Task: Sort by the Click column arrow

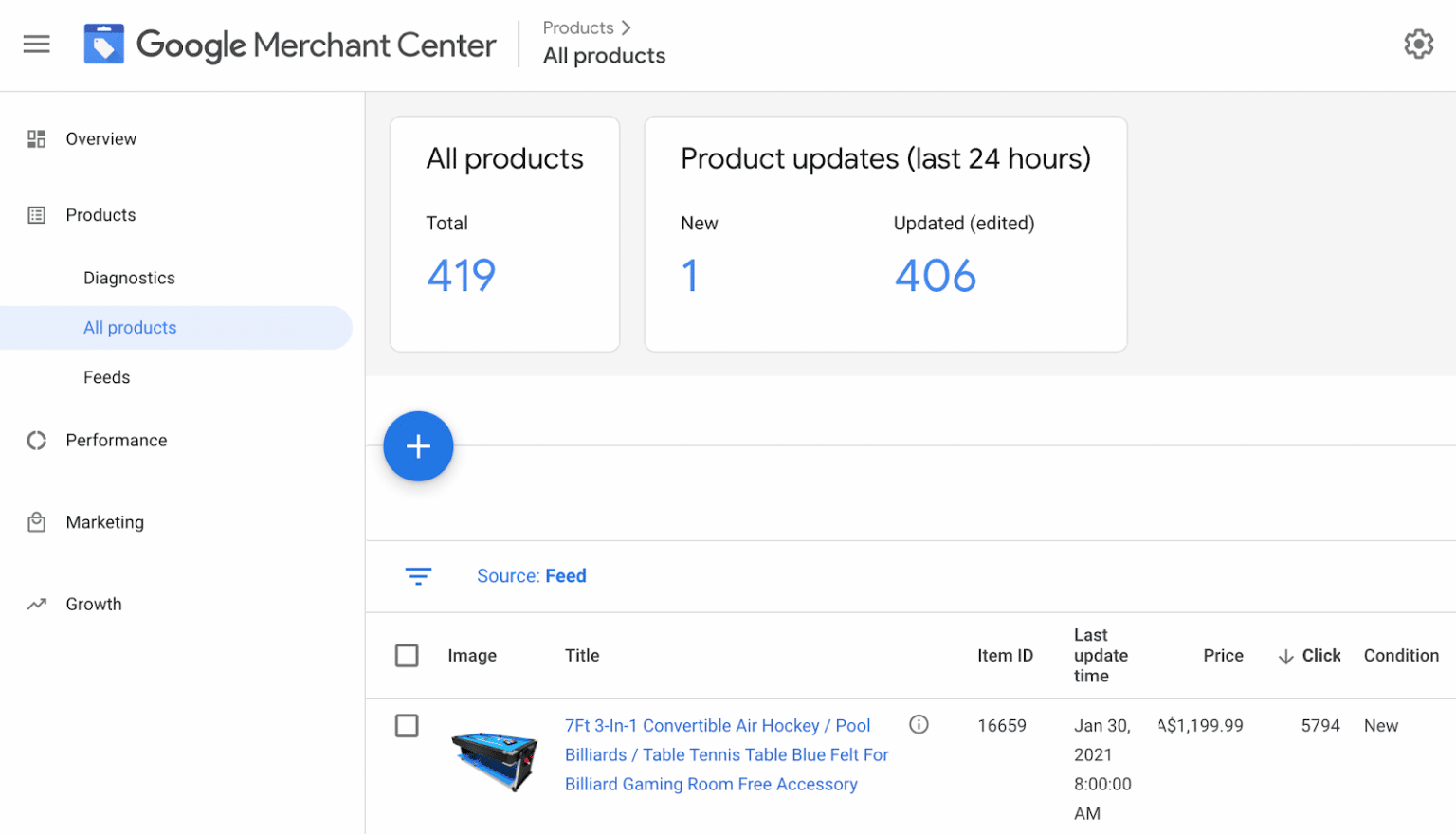Action: click(1285, 657)
